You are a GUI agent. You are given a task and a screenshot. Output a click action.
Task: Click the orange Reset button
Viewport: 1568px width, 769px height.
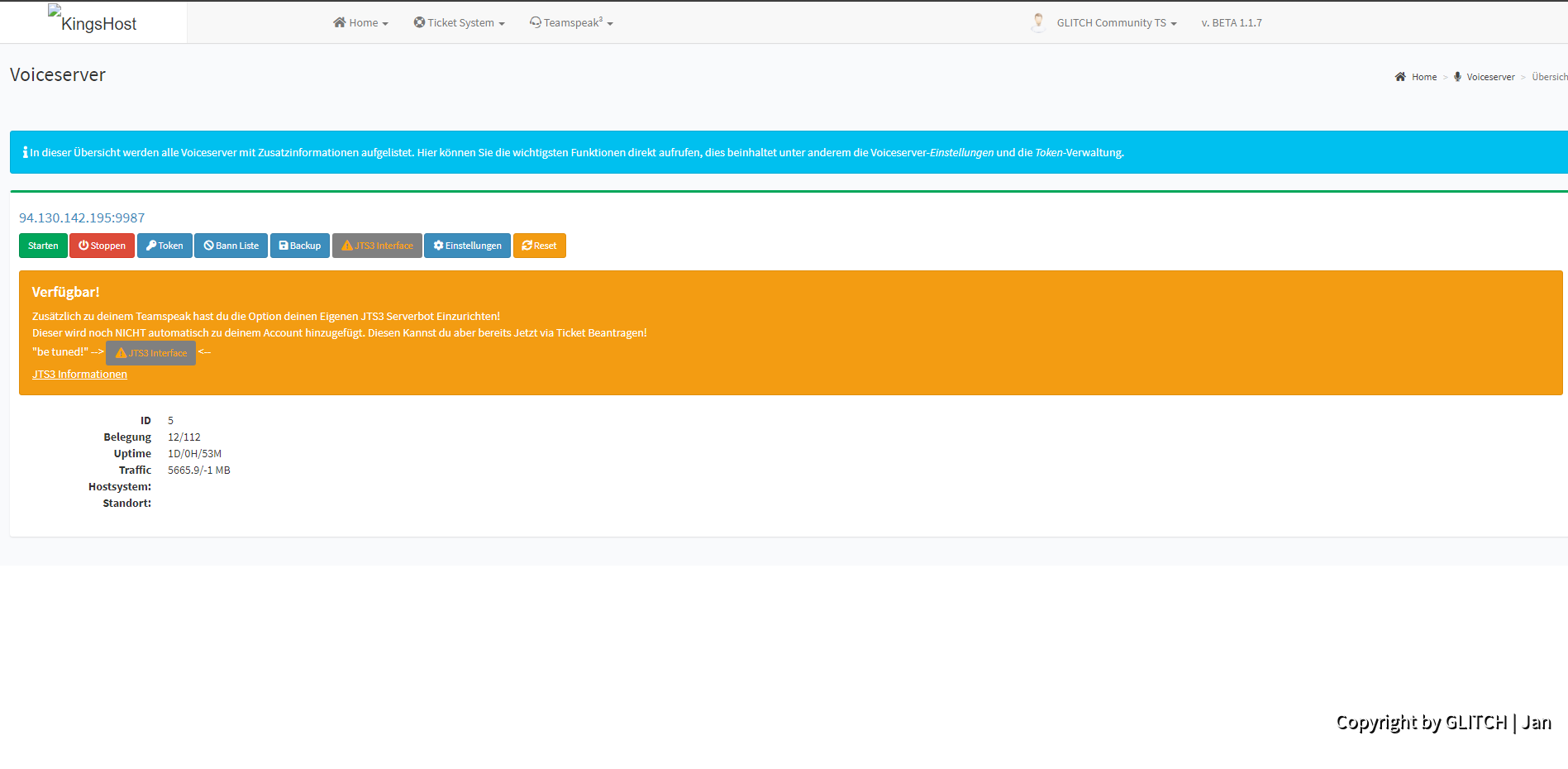click(x=539, y=246)
